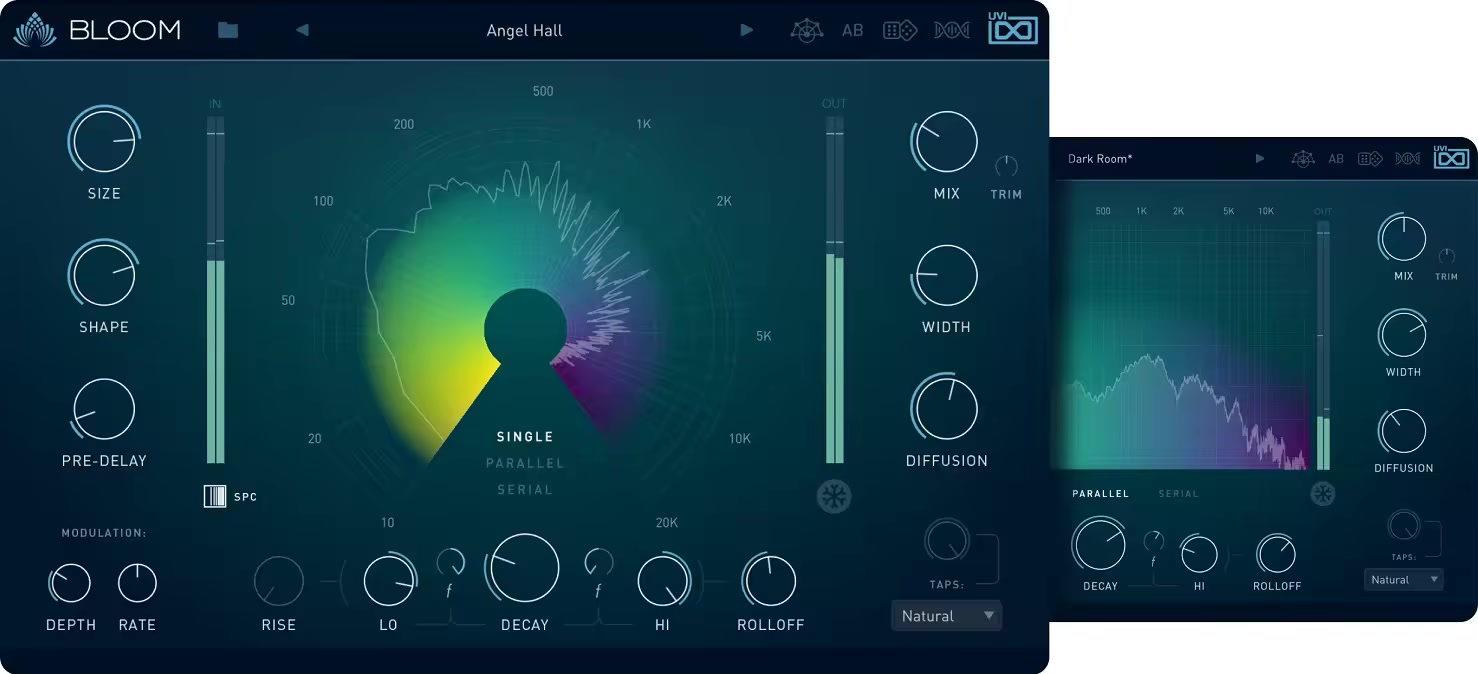This screenshot has height=674, width=1478.
Task: Toggle the snowflake freeze button in main window
Action: (x=834, y=496)
